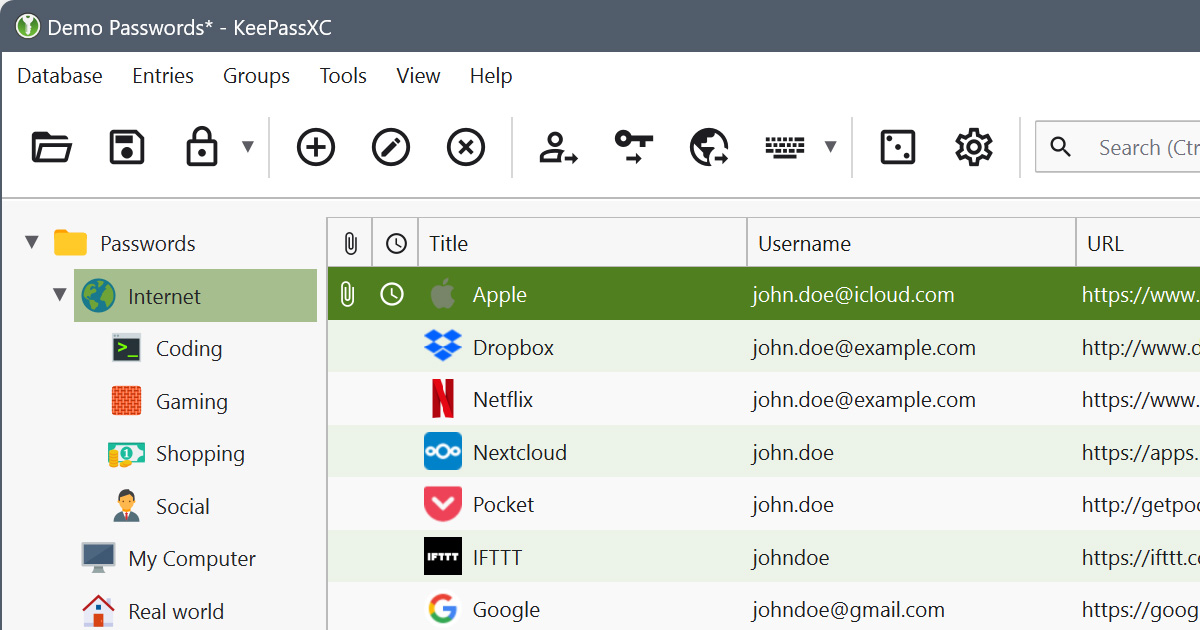Click the johndoe username for IFTTT

[791, 558]
